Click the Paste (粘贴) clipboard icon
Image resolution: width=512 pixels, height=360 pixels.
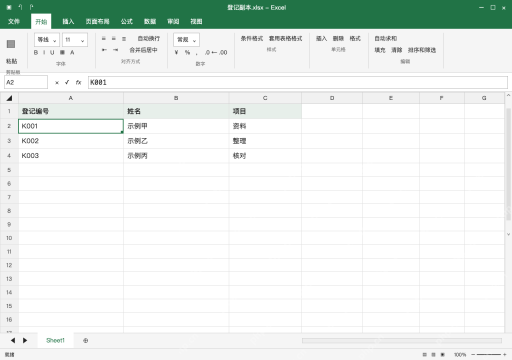(11, 44)
